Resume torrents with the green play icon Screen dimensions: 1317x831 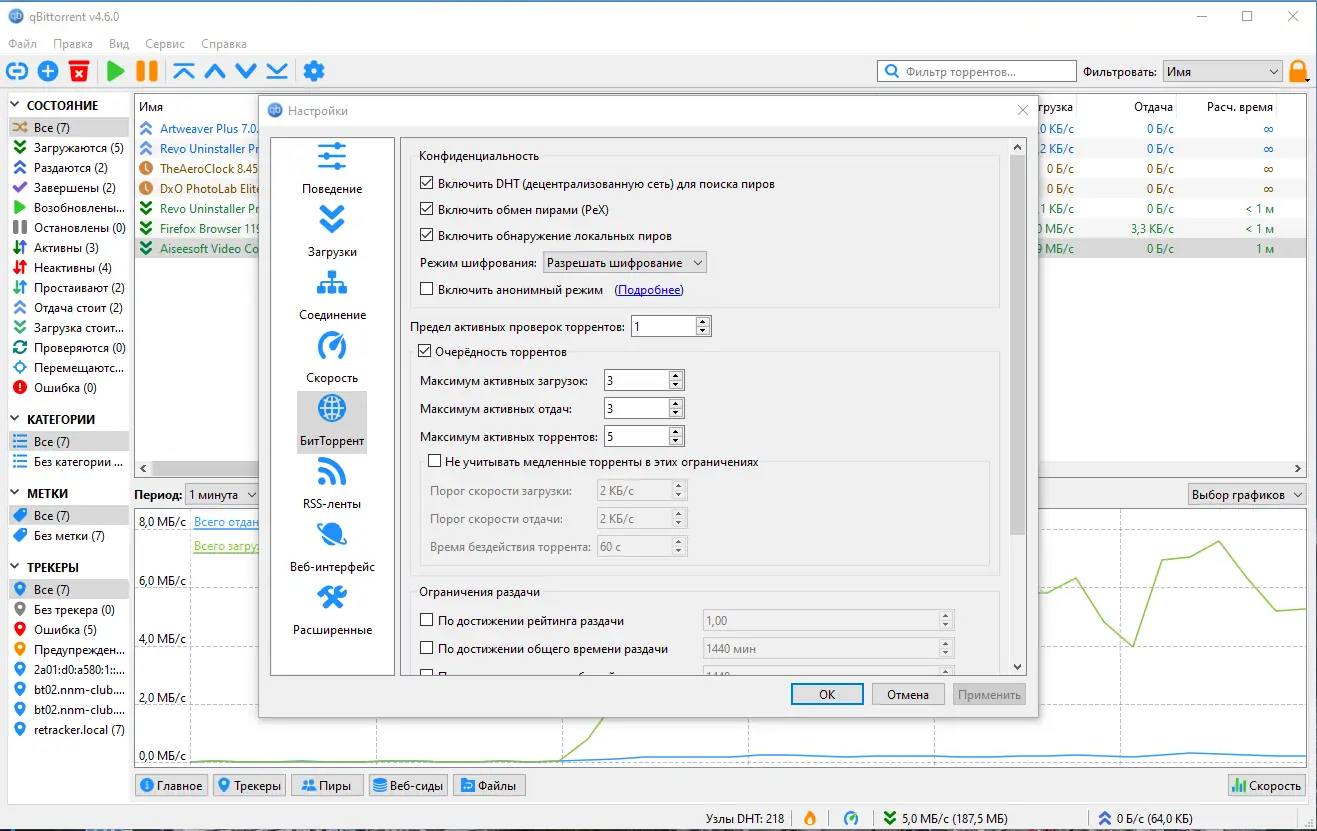[115, 71]
